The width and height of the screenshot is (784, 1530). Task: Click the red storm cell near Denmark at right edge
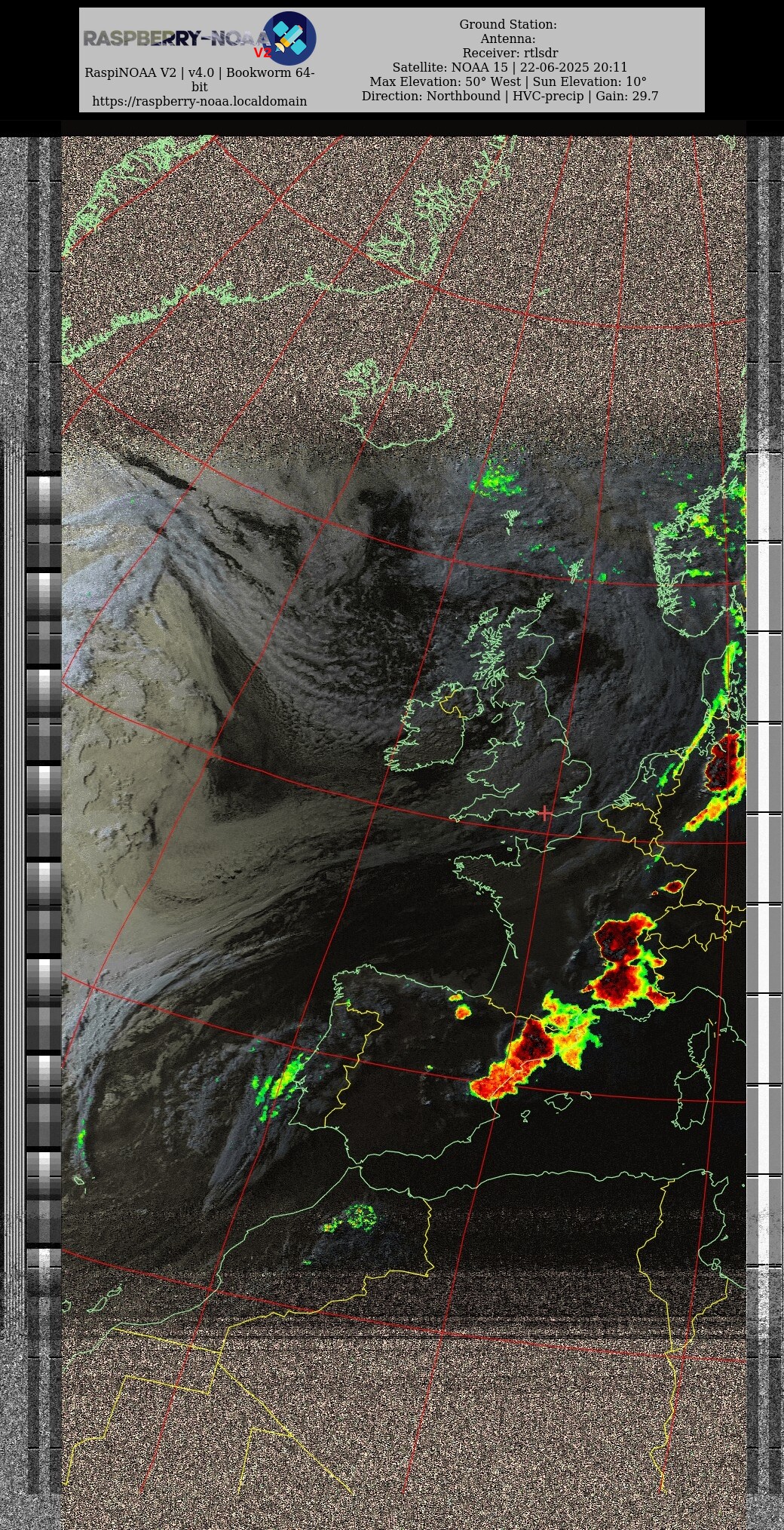[x=725, y=763]
